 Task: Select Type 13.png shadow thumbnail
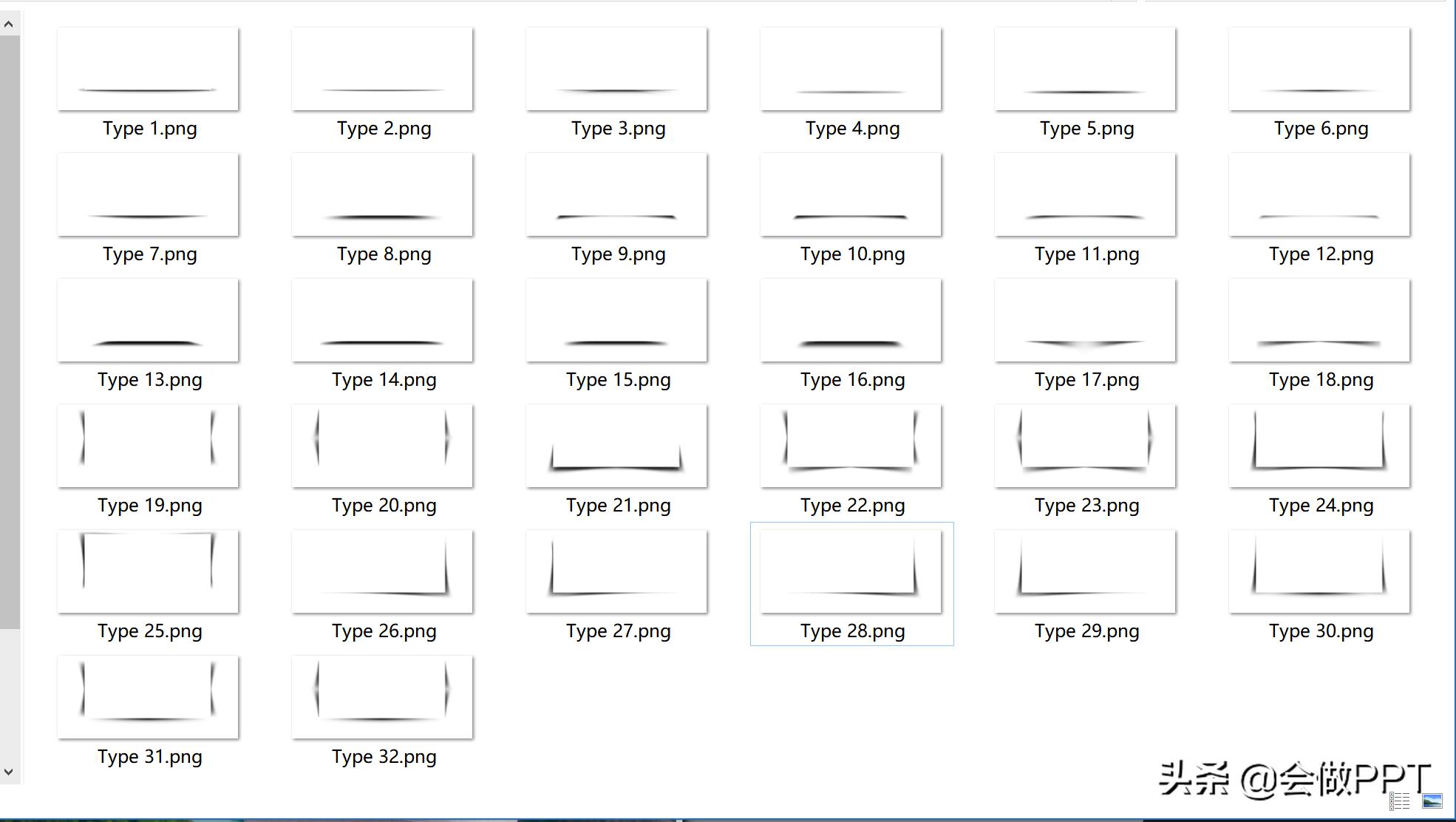point(148,321)
